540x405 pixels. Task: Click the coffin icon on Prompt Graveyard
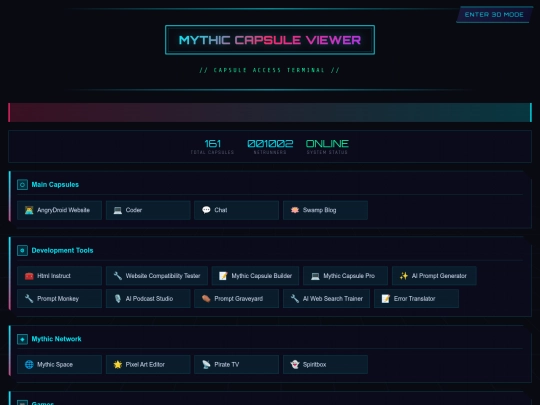206,299
